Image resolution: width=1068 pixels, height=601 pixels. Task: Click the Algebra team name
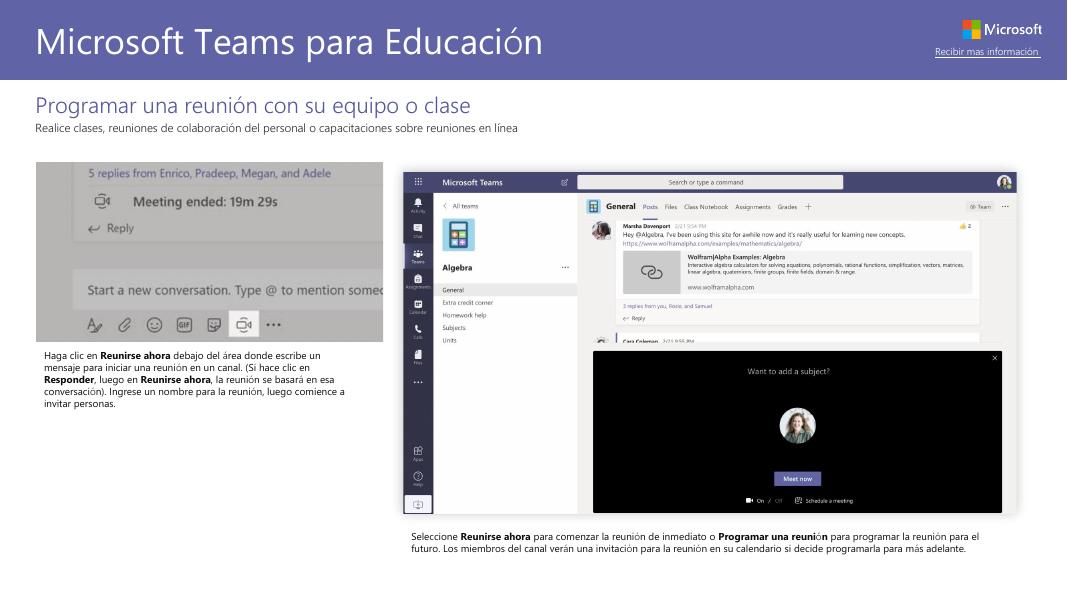coord(457,268)
